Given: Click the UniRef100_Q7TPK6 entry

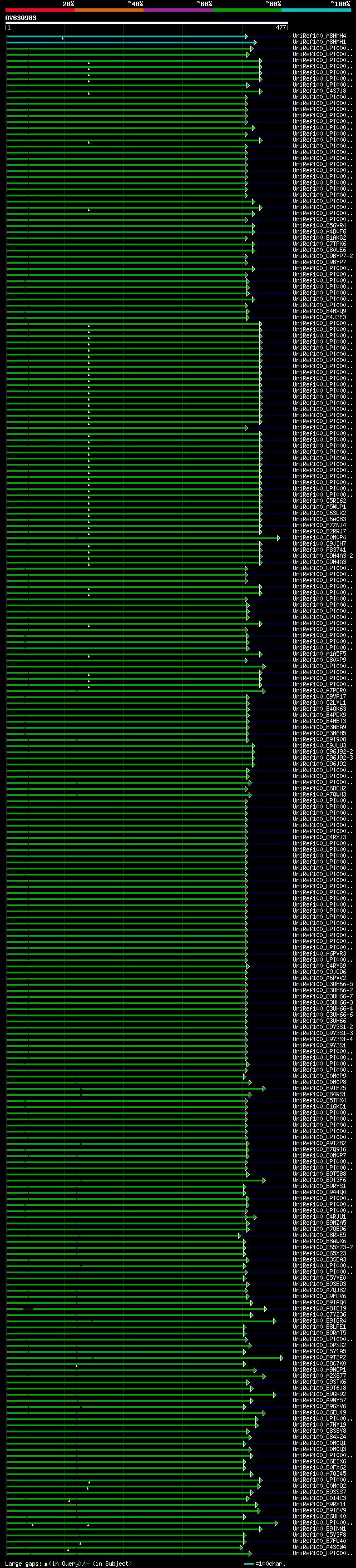Looking at the screenshot, I should point(319,244).
